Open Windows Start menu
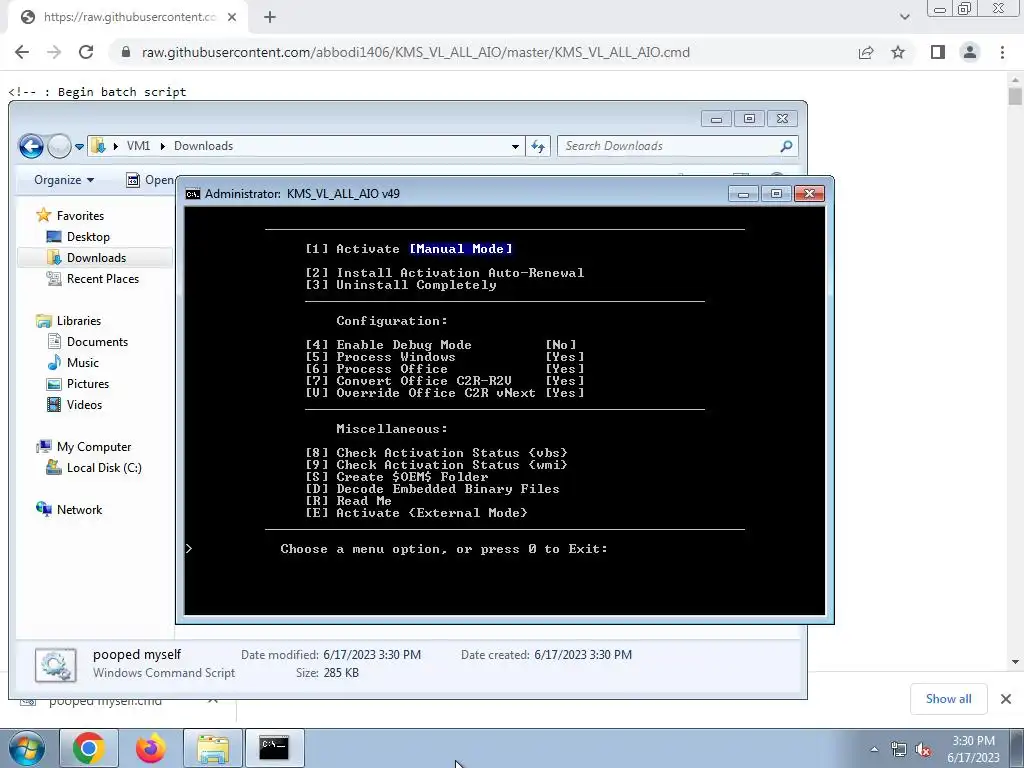This screenshot has height=768, width=1024. (x=27, y=748)
